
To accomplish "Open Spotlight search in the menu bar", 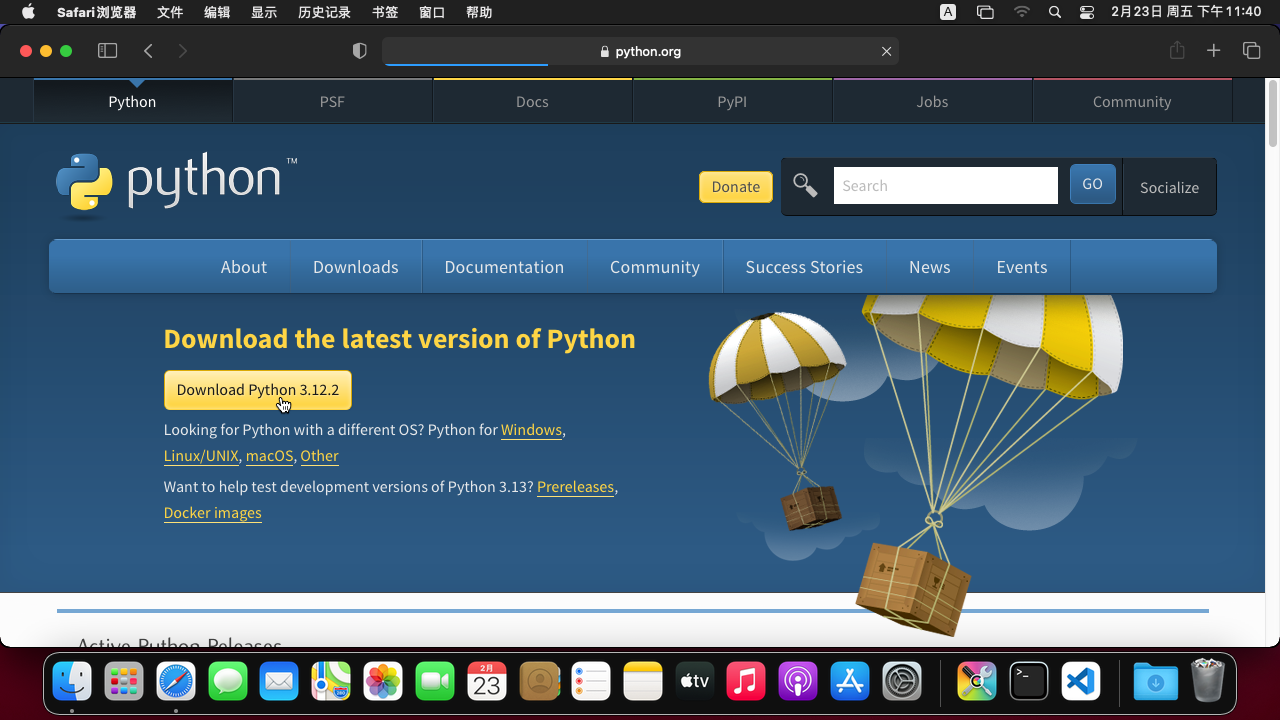I will click(x=1055, y=12).
